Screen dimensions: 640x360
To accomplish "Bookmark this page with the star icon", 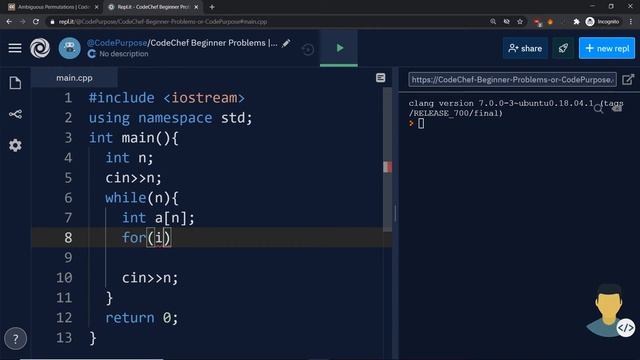I will point(520,22).
